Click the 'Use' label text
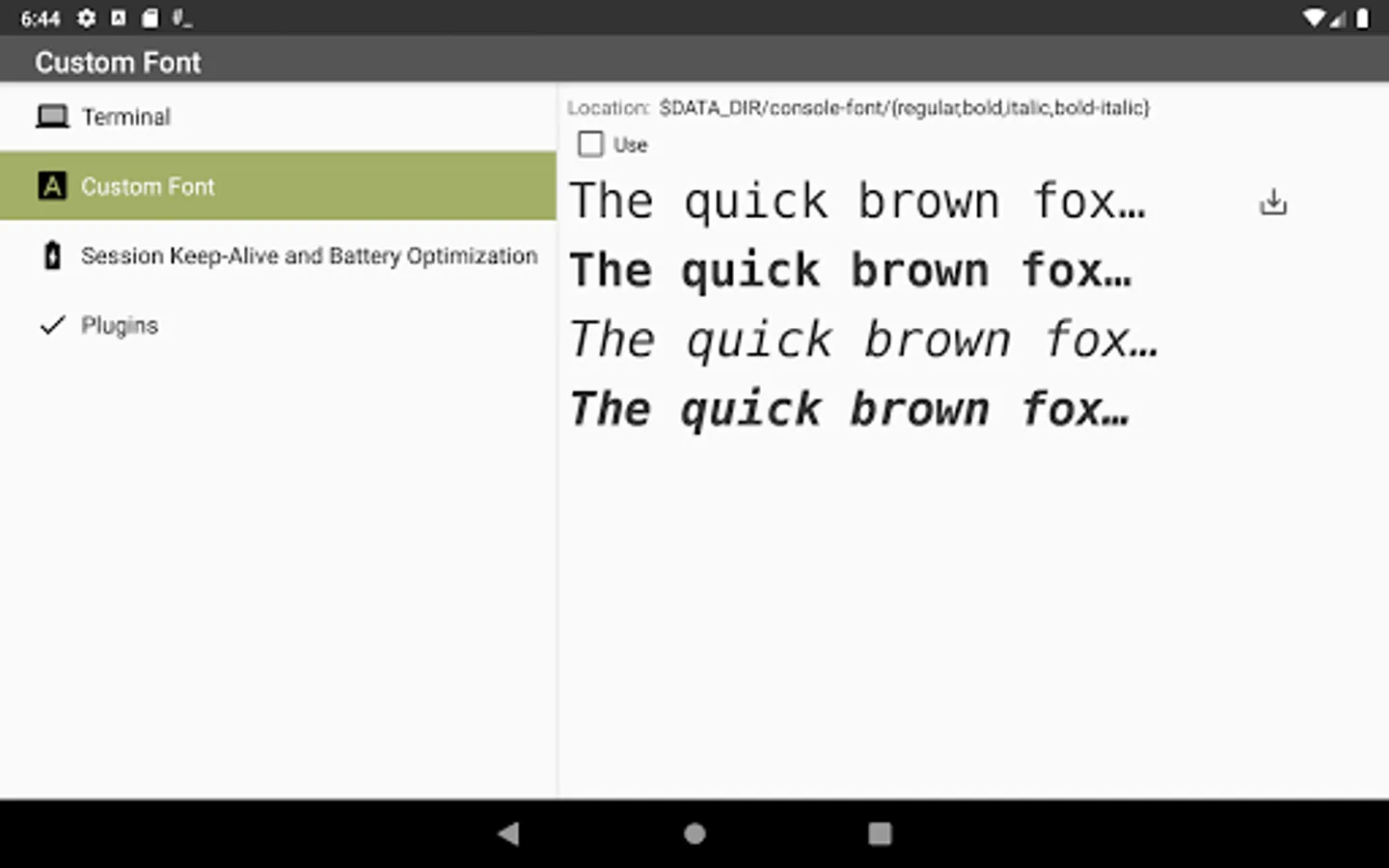The height and width of the screenshot is (868, 1389). tap(630, 145)
